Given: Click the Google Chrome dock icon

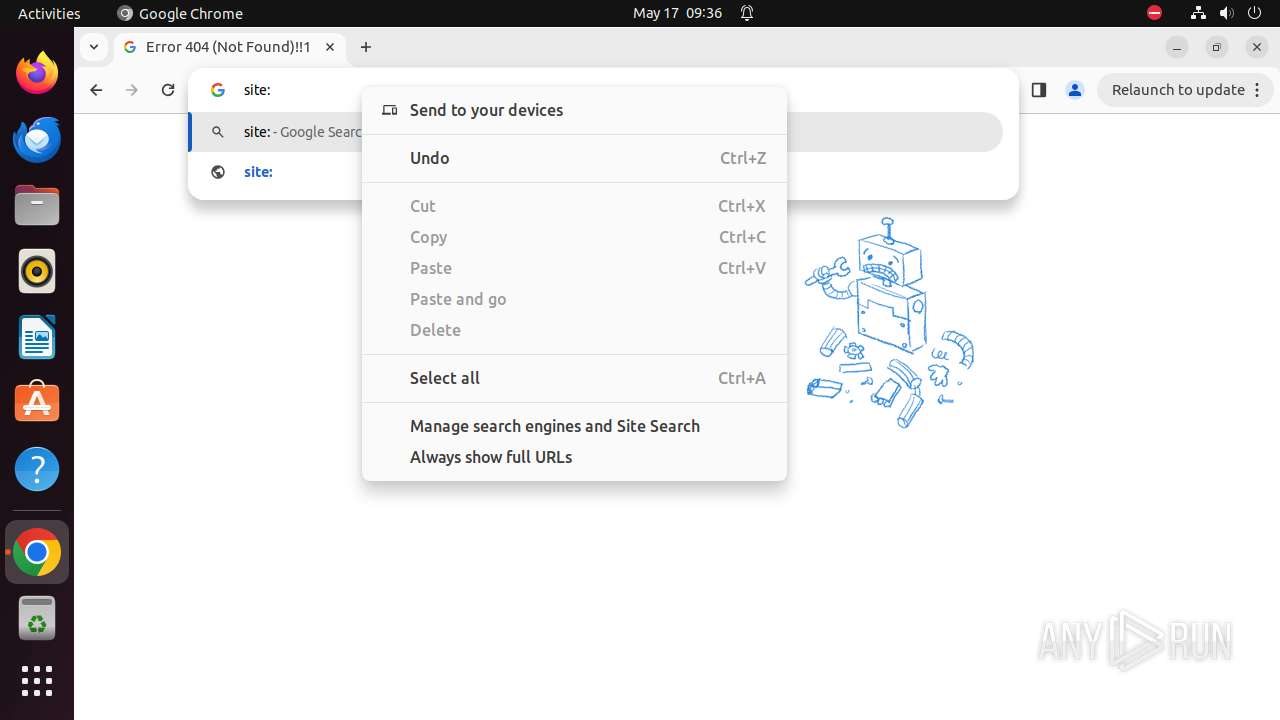Looking at the screenshot, I should [37, 552].
